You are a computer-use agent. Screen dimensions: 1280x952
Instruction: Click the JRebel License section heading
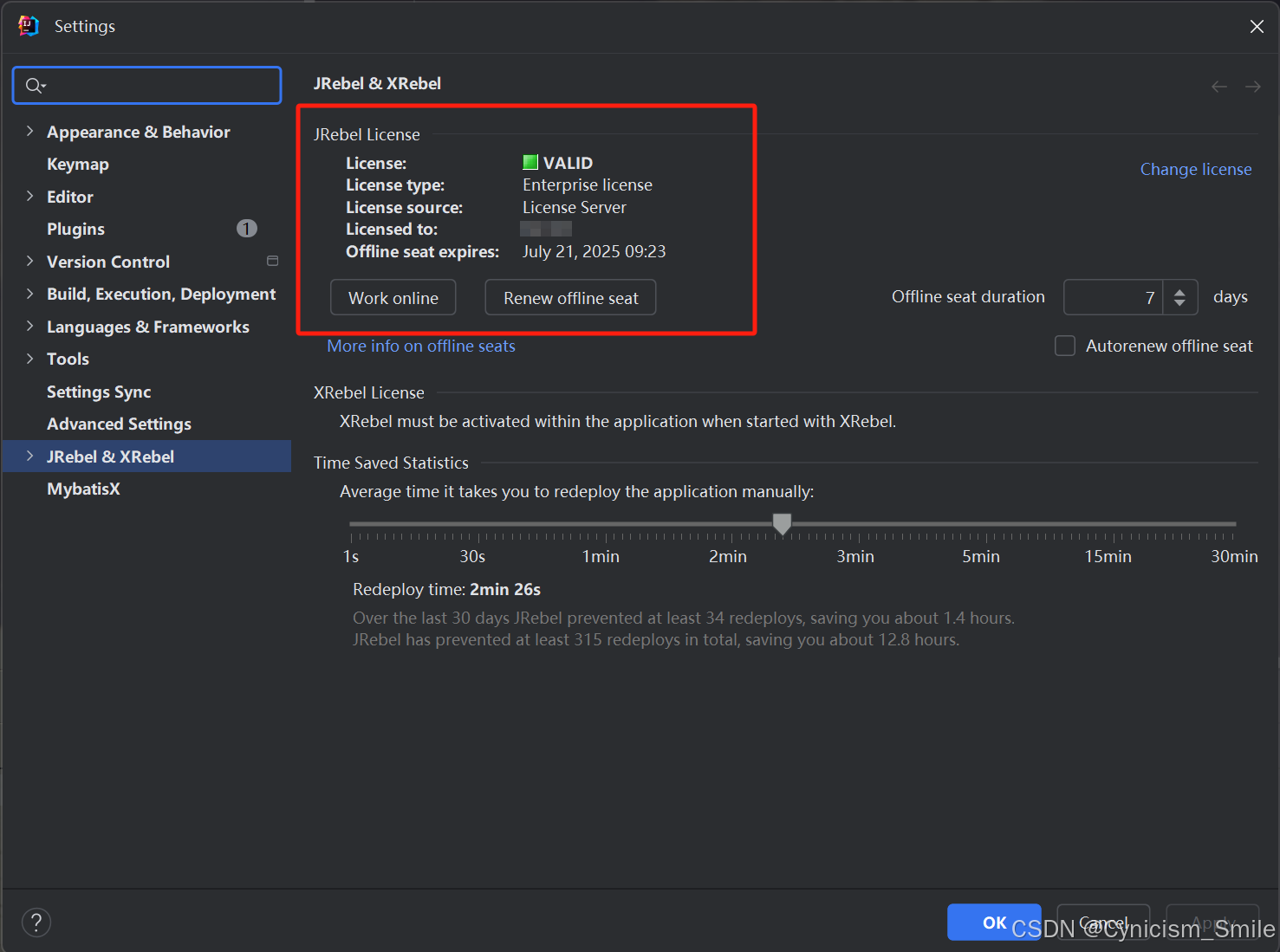pyautogui.click(x=367, y=134)
